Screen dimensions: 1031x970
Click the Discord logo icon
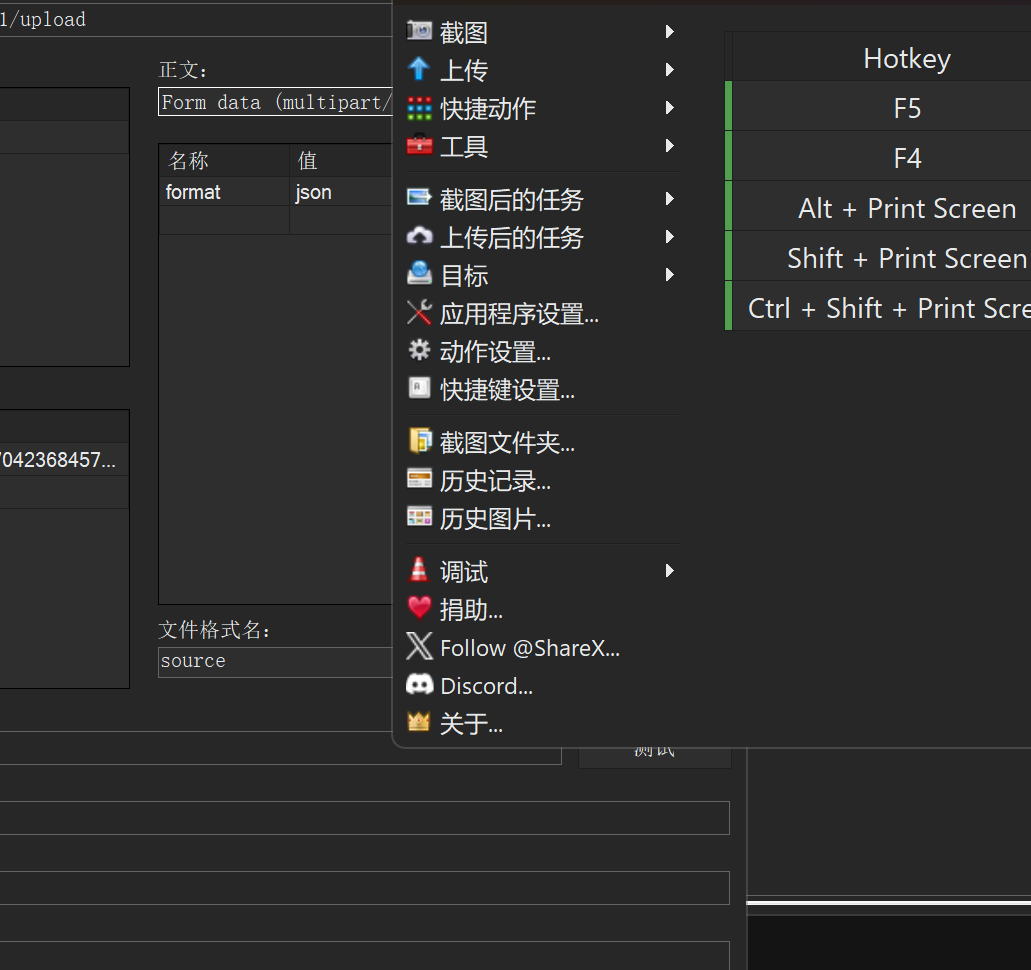pyautogui.click(x=419, y=686)
